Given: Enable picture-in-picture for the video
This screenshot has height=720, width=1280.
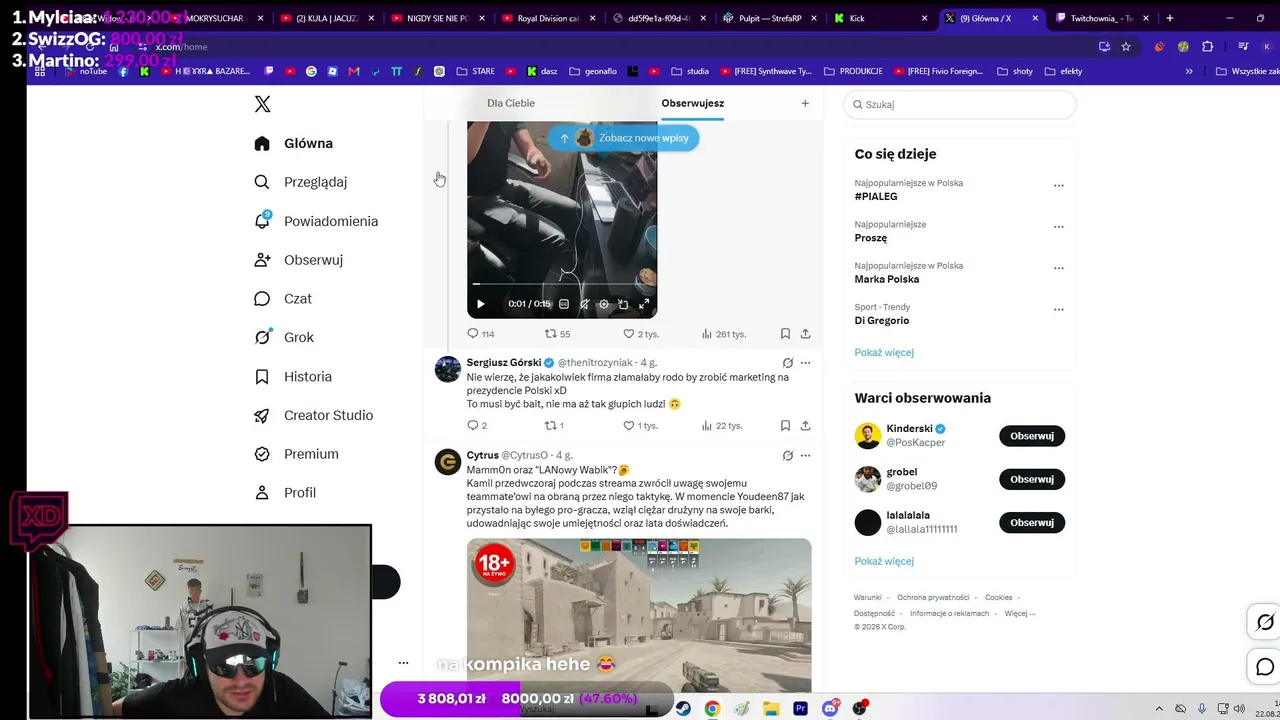Looking at the screenshot, I should tap(623, 304).
